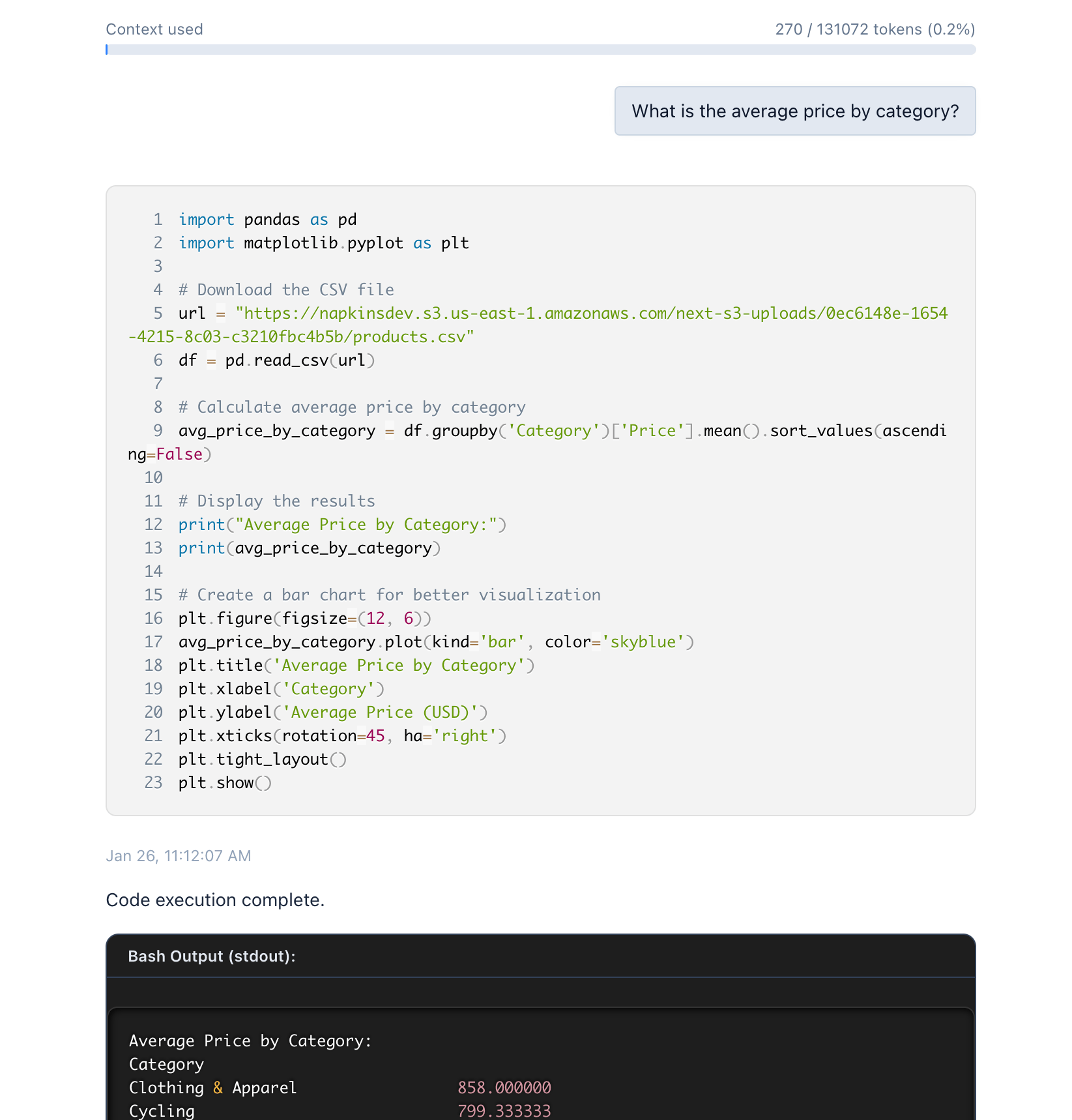
Task: Click the '# Display the results' comment
Action: pyautogui.click(x=277, y=501)
